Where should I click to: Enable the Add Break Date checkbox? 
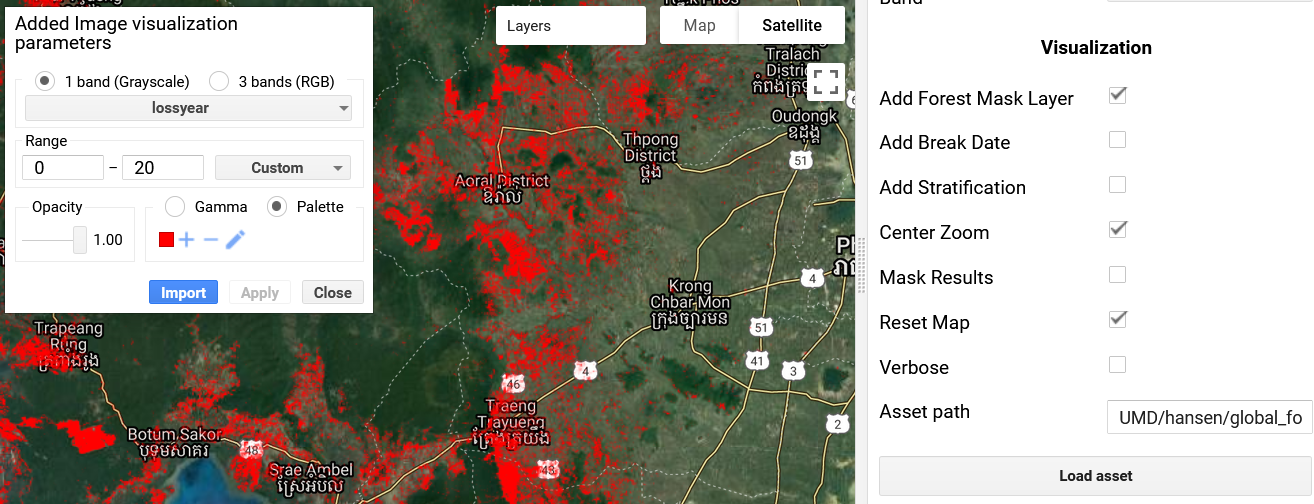click(x=1118, y=140)
